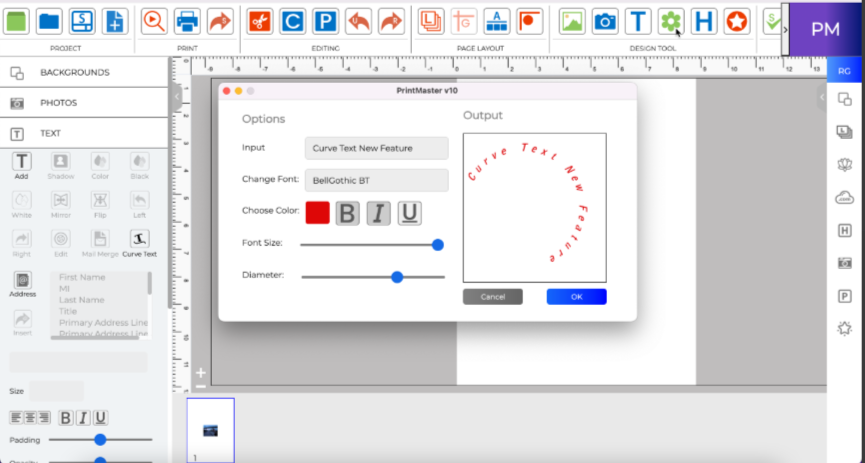
Task: Click the Padding slider handle
Action: [x=100, y=440]
